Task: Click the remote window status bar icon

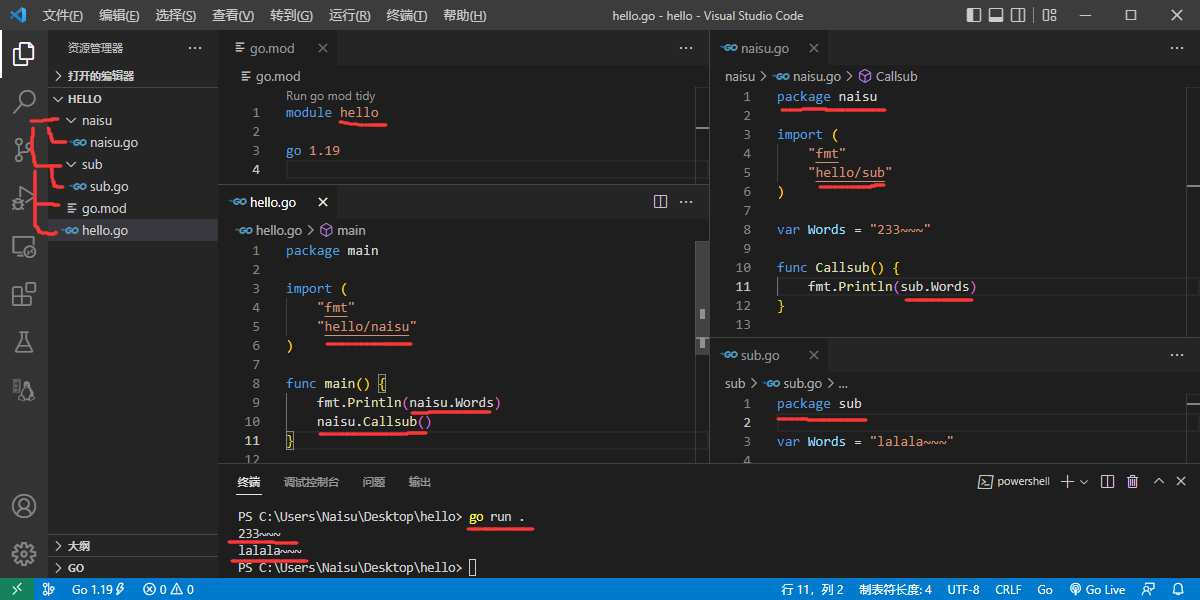Action: [17, 589]
